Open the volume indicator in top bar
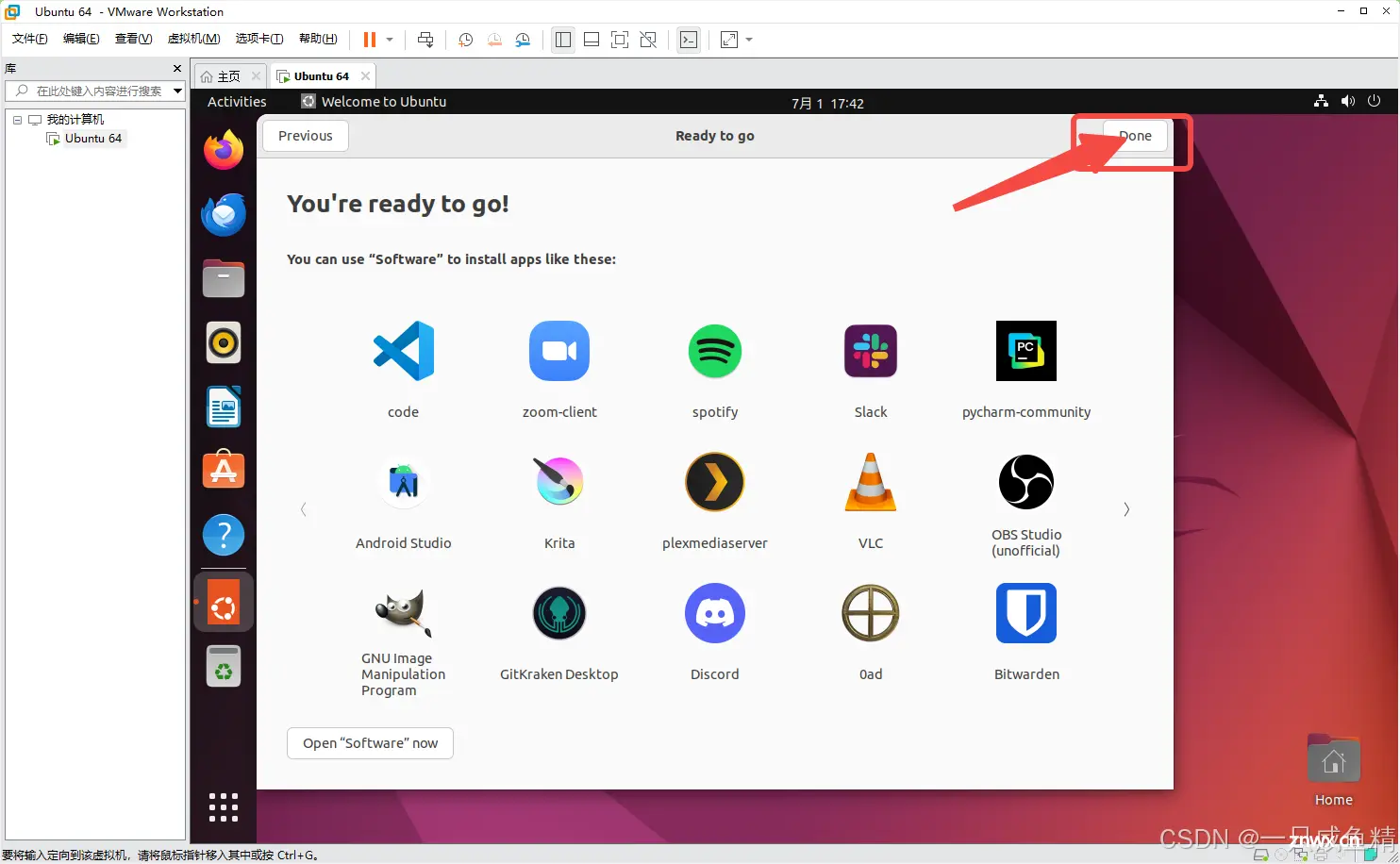The width and height of the screenshot is (1400, 864). (1347, 101)
